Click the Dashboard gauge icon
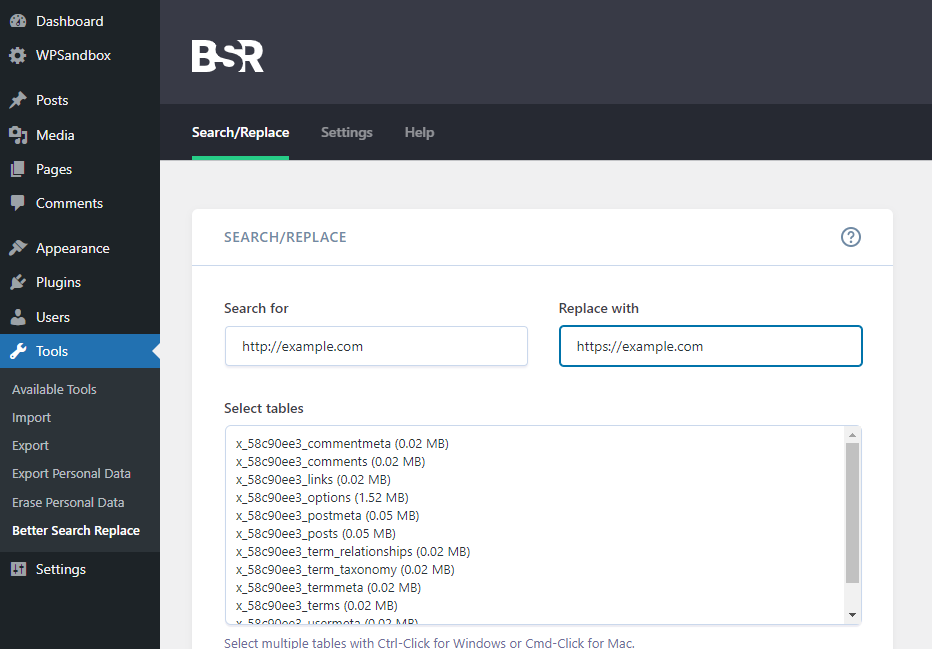Image resolution: width=932 pixels, height=649 pixels. point(18,21)
